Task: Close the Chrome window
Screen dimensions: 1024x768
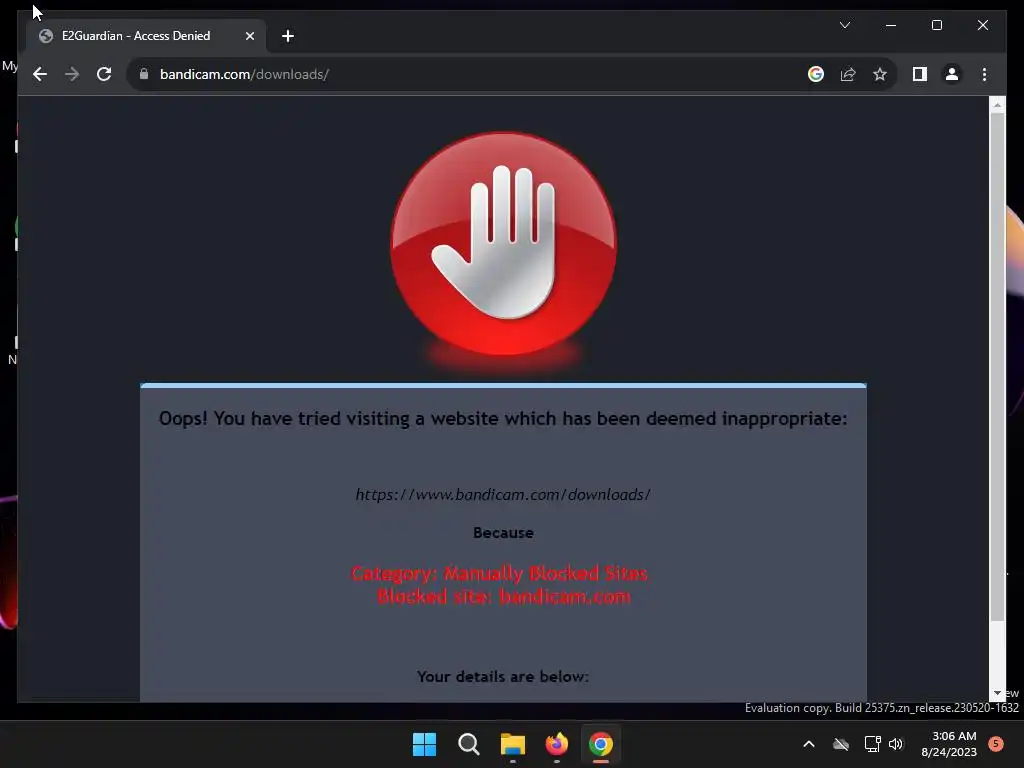Action: (982, 25)
